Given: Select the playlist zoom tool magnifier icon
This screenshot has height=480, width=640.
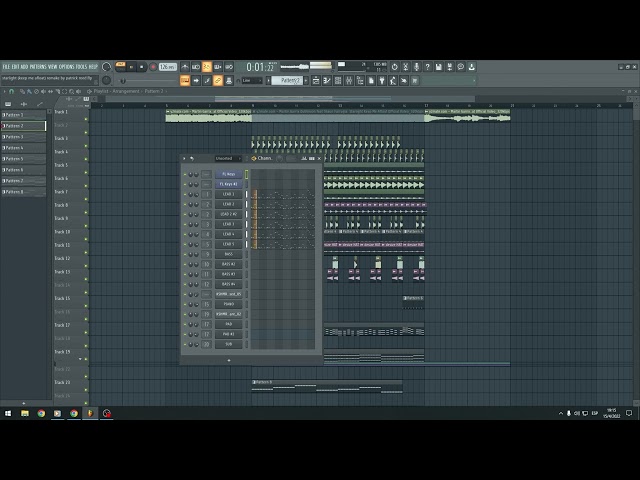Looking at the screenshot, I should [71, 91].
